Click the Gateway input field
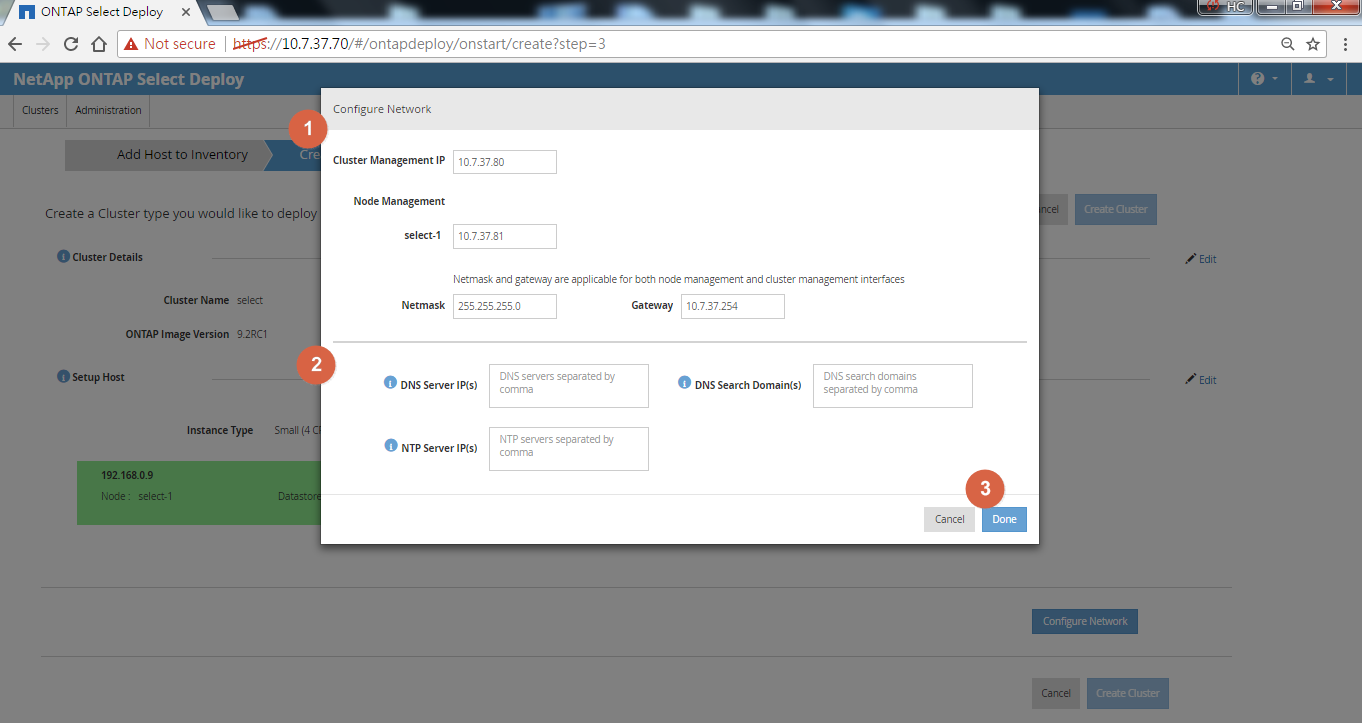1362x723 pixels. [x=733, y=306]
